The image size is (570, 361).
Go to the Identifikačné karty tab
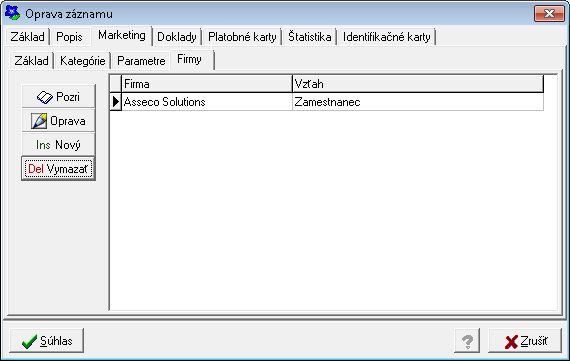[x=386, y=37]
